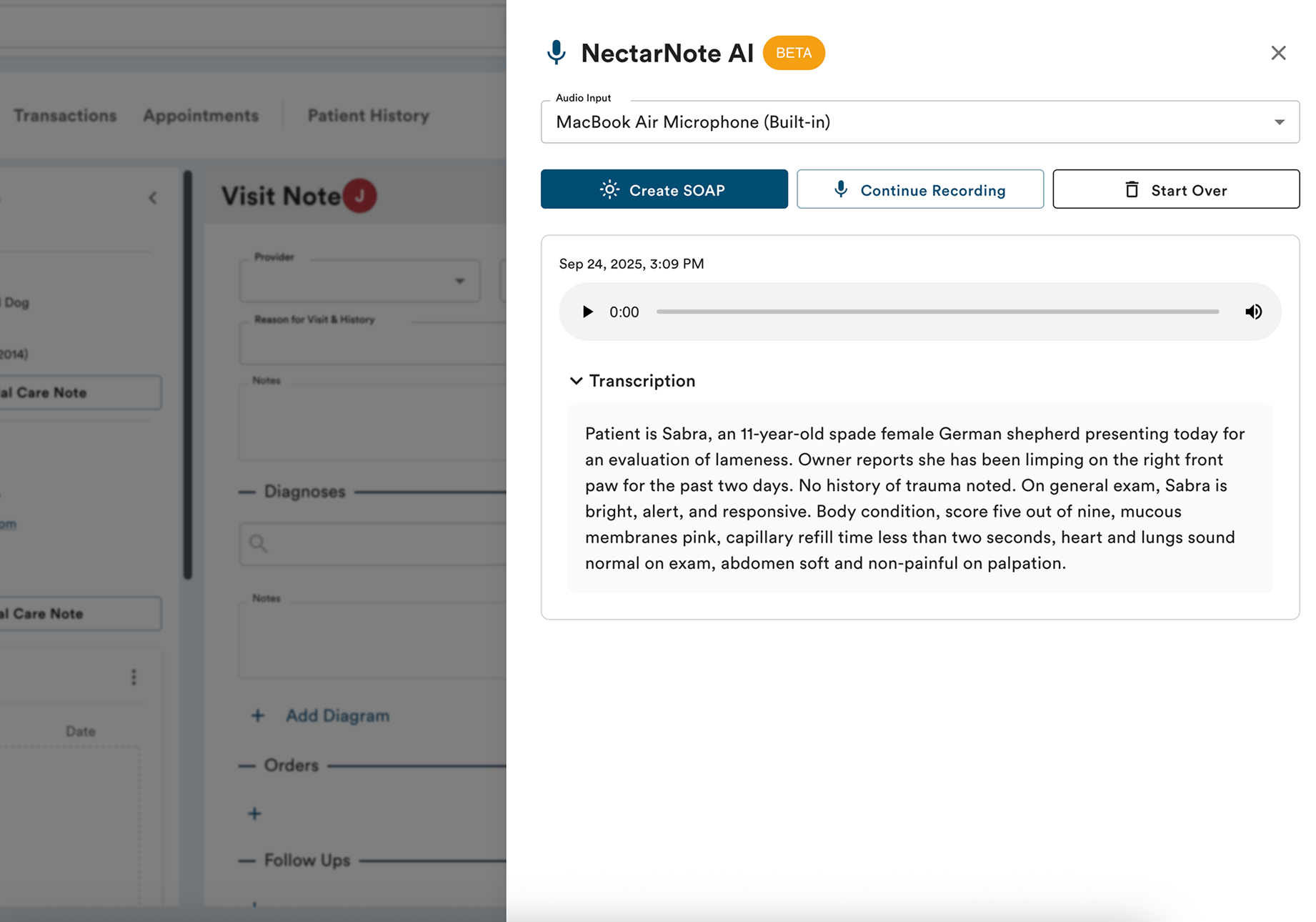Collapse the sidebar with left chevron

coord(152,198)
